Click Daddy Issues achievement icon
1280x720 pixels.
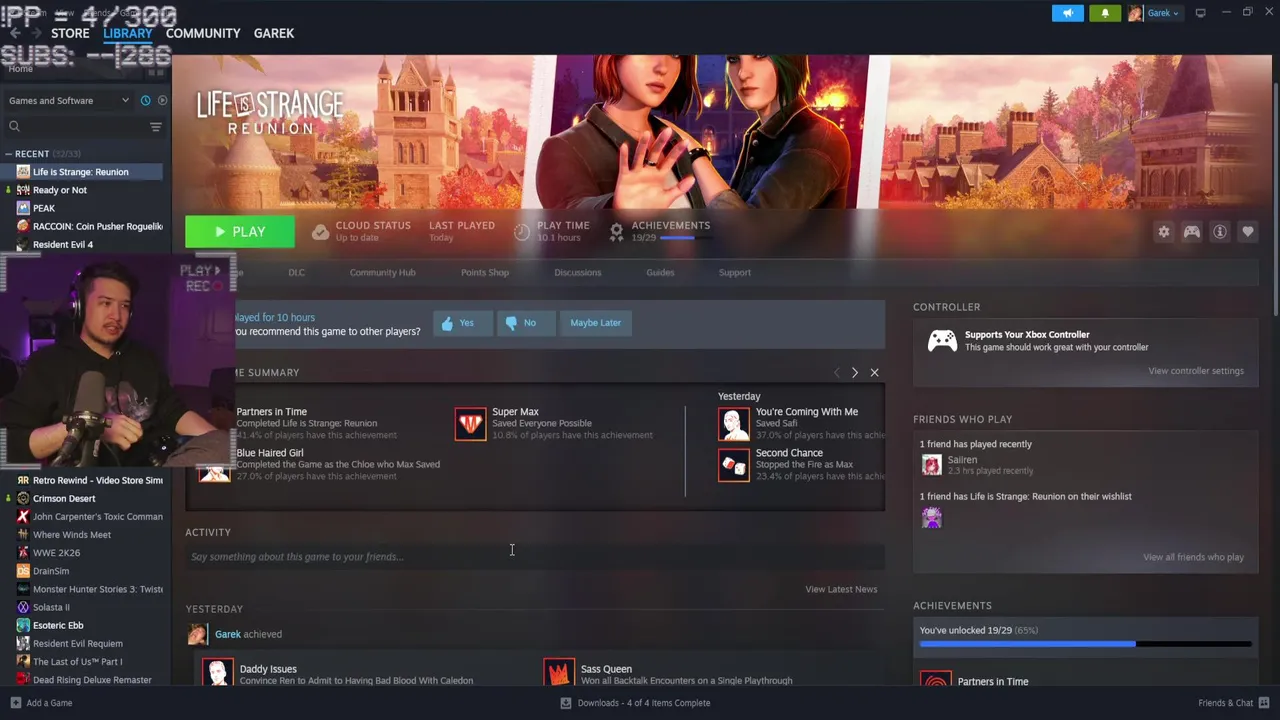click(x=217, y=672)
